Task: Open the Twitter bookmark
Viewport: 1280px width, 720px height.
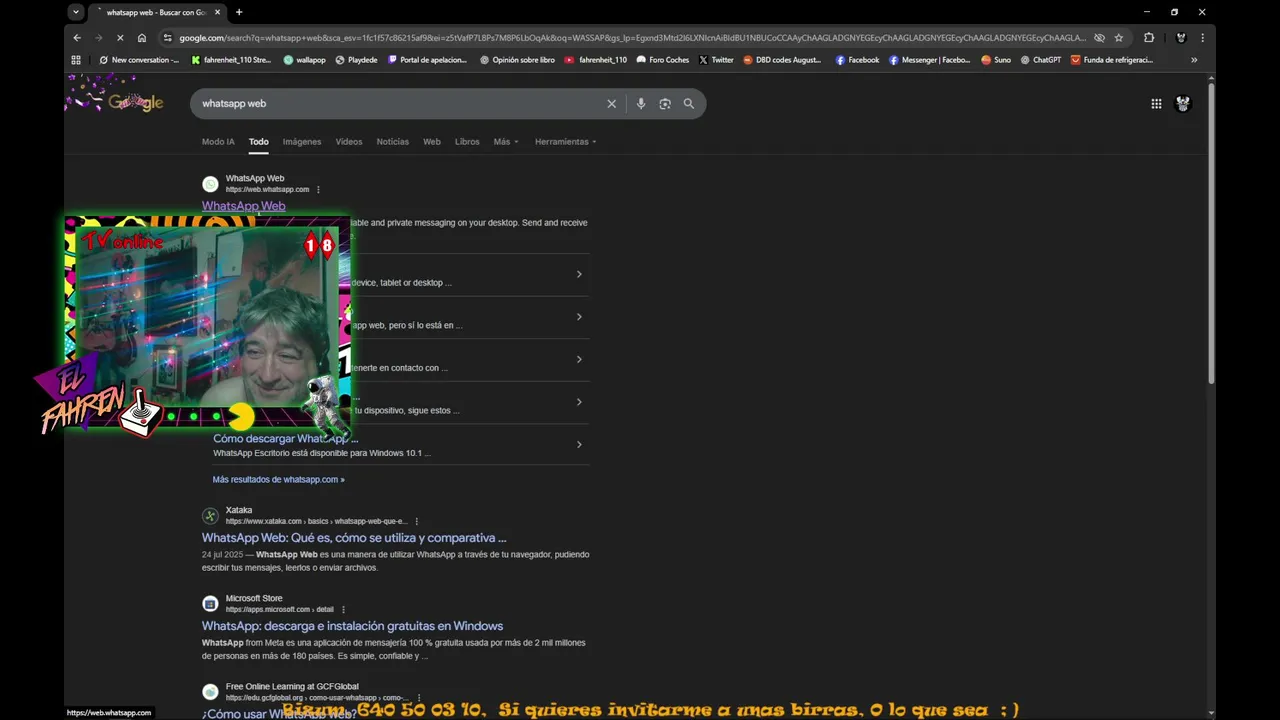Action: 716,60
